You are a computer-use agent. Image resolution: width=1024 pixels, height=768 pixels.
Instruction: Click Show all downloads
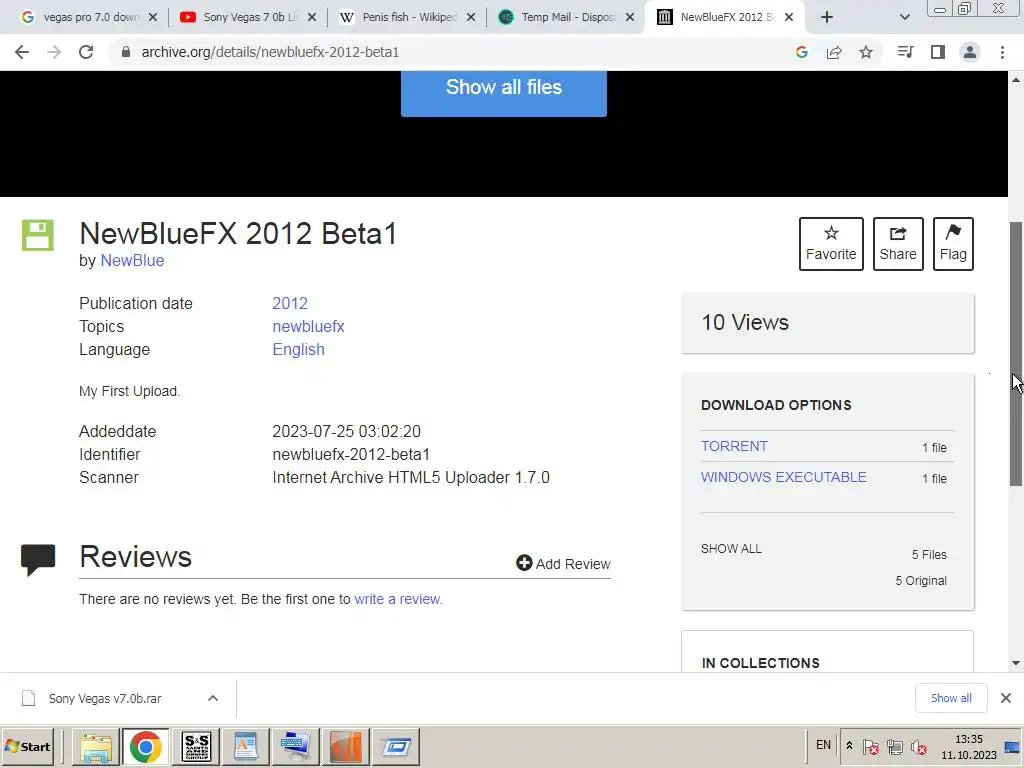coord(951,698)
